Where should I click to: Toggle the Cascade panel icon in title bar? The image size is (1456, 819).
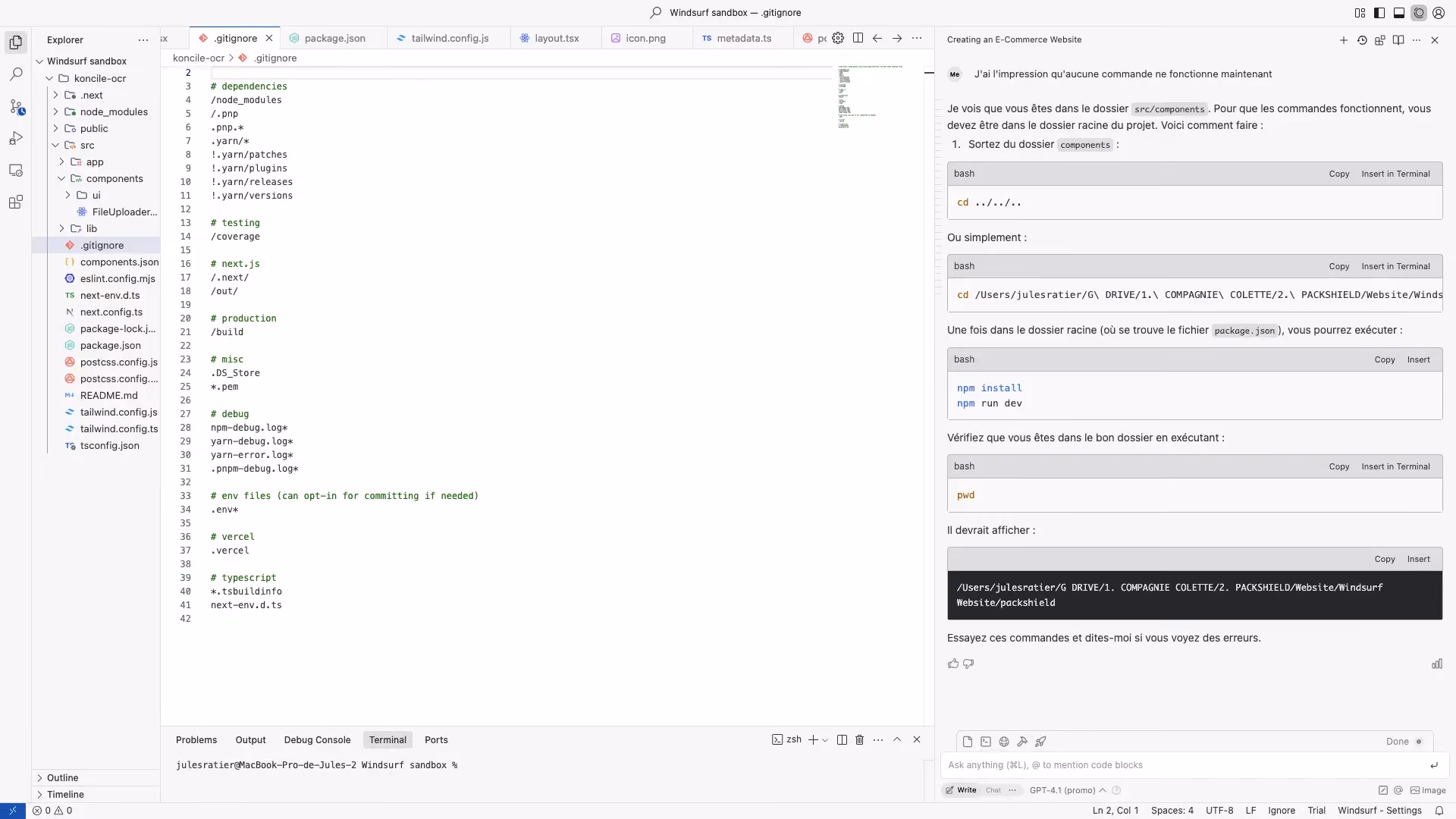[1419, 13]
